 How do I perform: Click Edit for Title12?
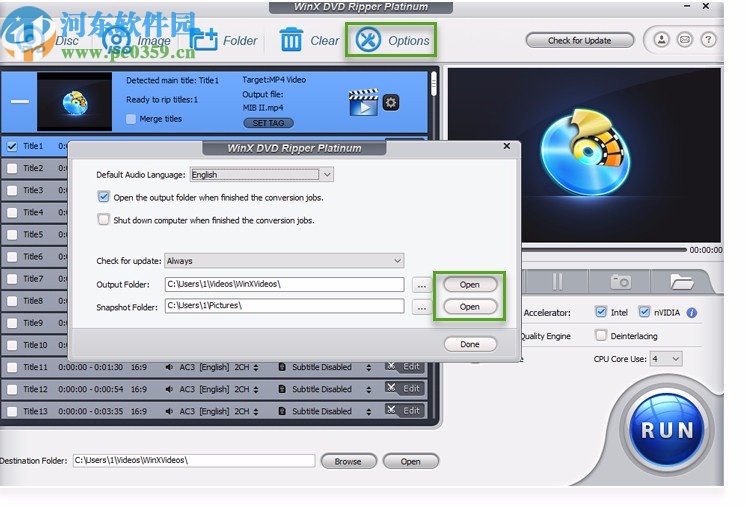(405, 388)
